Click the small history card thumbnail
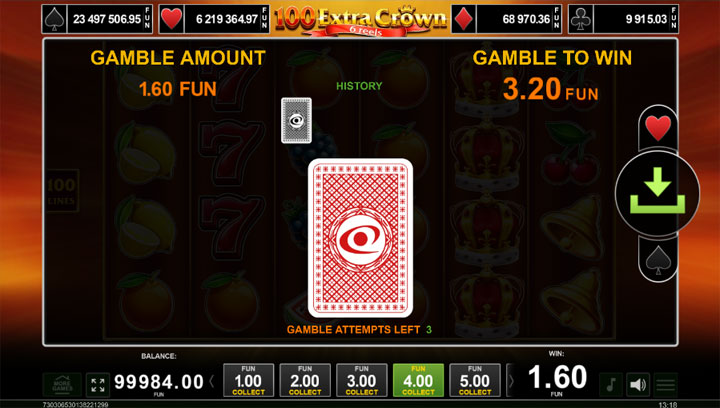Viewport: 720px width, 408px height. point(297,120)
